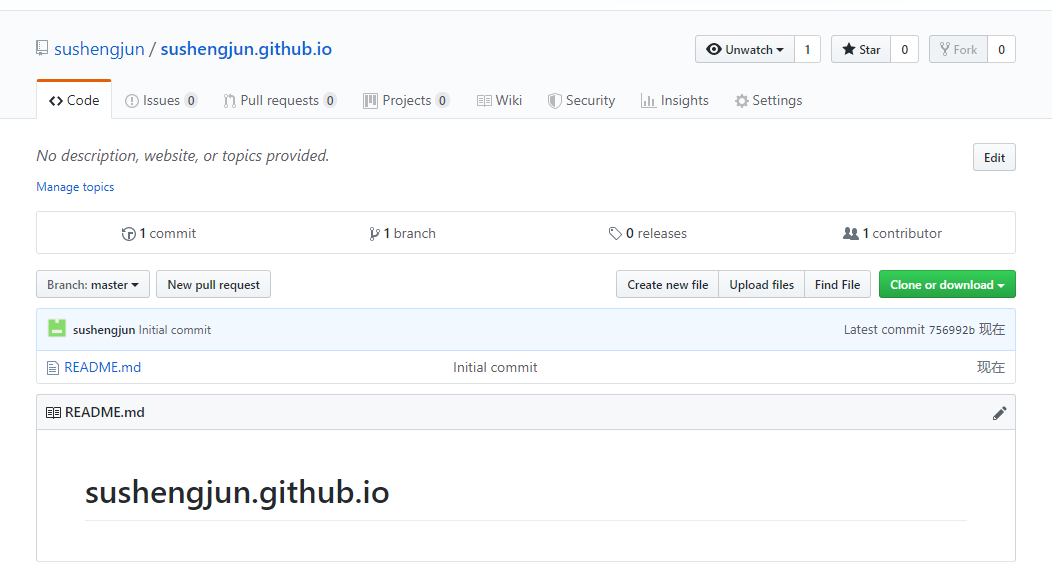The image size is (1052, 587).
Task: Click the README.md file icon in file list
Action: click(x=53, y=368)
